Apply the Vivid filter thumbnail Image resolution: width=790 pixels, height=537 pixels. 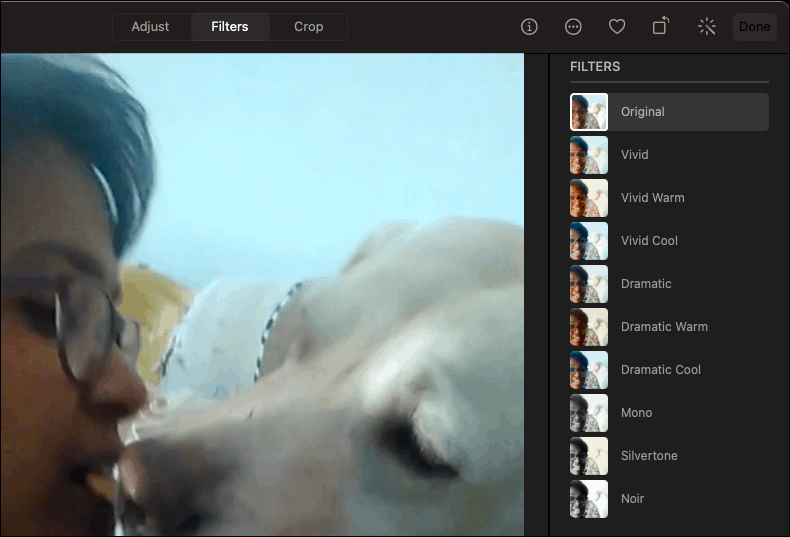tap(588, 155)
